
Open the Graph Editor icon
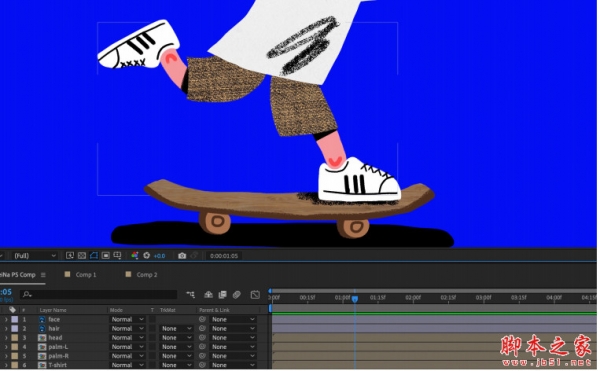255,295
